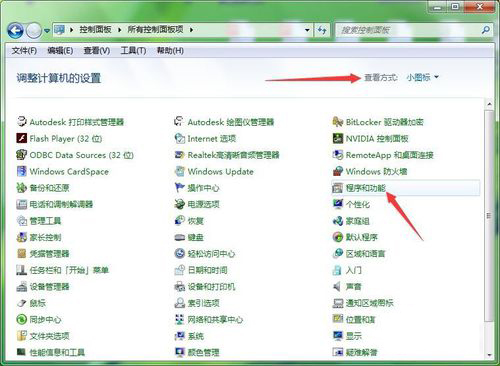Open 备份和还原 (Backup and Restore) icon
The image size is (500, 366).
point(21,188)
